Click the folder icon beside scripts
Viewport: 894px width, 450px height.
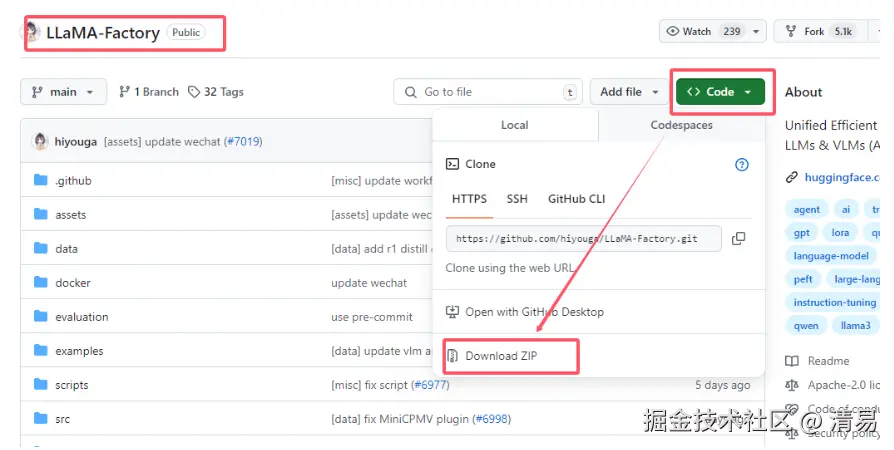click(x=40, y=384)
